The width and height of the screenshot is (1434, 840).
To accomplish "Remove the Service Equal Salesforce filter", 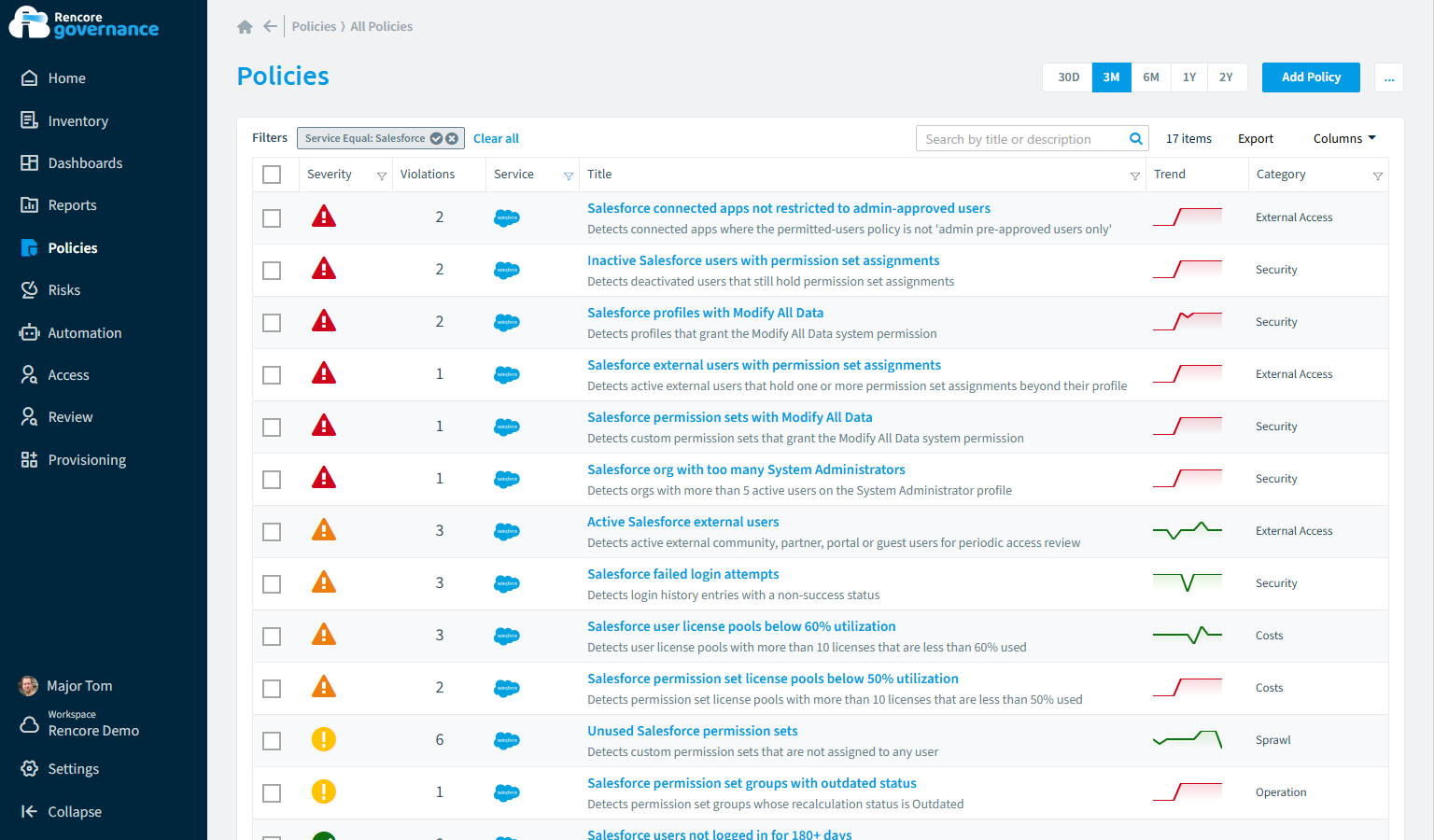I will point(452,138).
